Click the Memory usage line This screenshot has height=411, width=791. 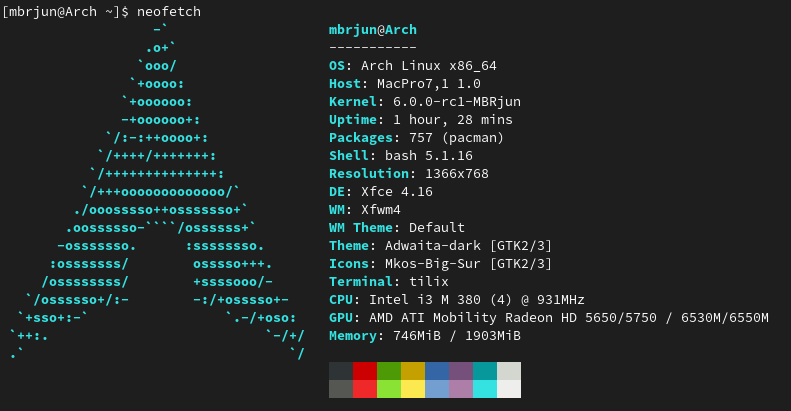click(425, 336)
